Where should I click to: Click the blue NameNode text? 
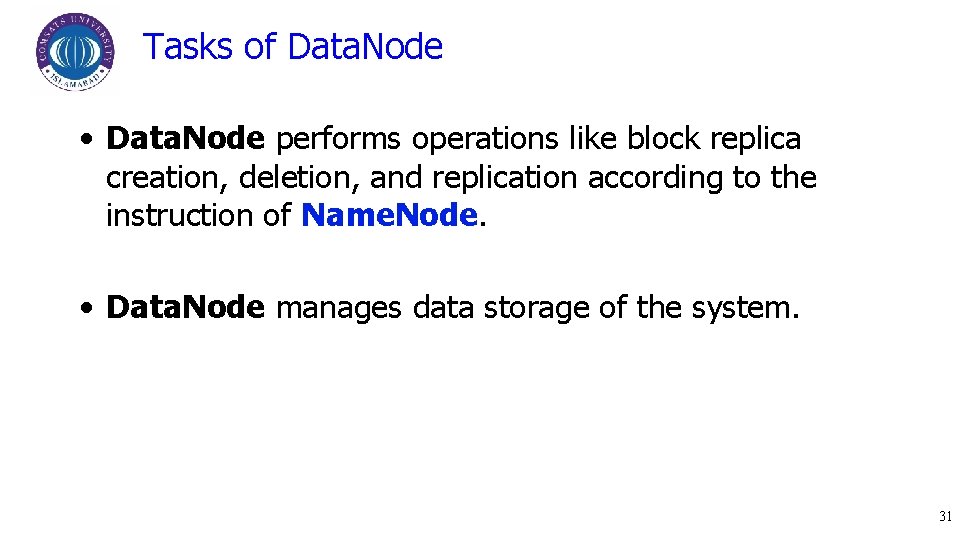tap(389, 215)
